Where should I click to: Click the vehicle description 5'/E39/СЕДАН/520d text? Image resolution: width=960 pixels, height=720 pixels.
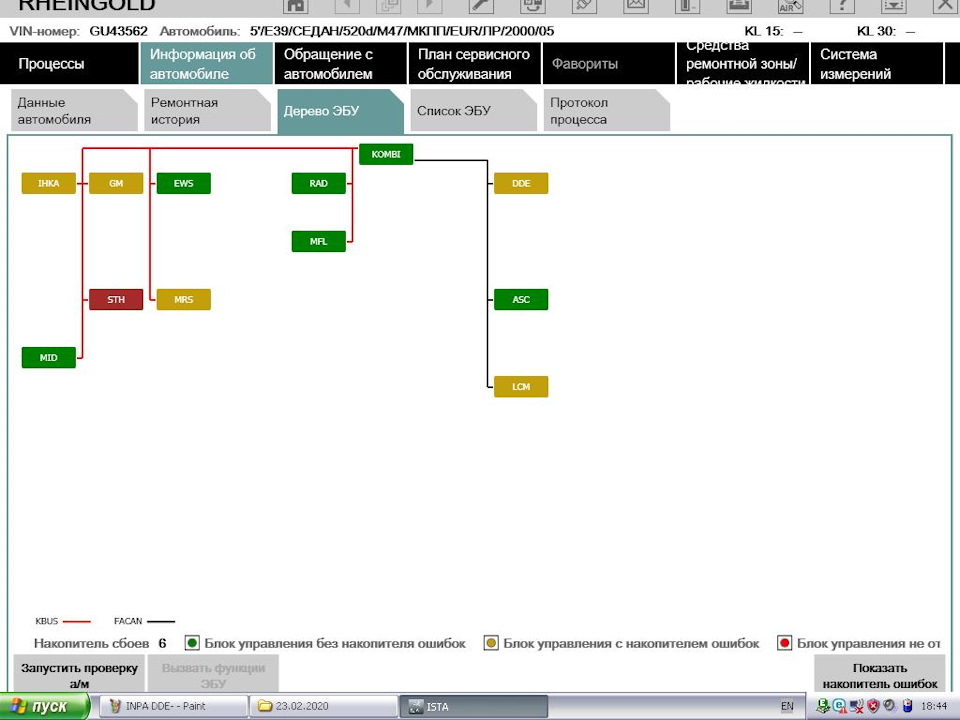tap(402, 31)
